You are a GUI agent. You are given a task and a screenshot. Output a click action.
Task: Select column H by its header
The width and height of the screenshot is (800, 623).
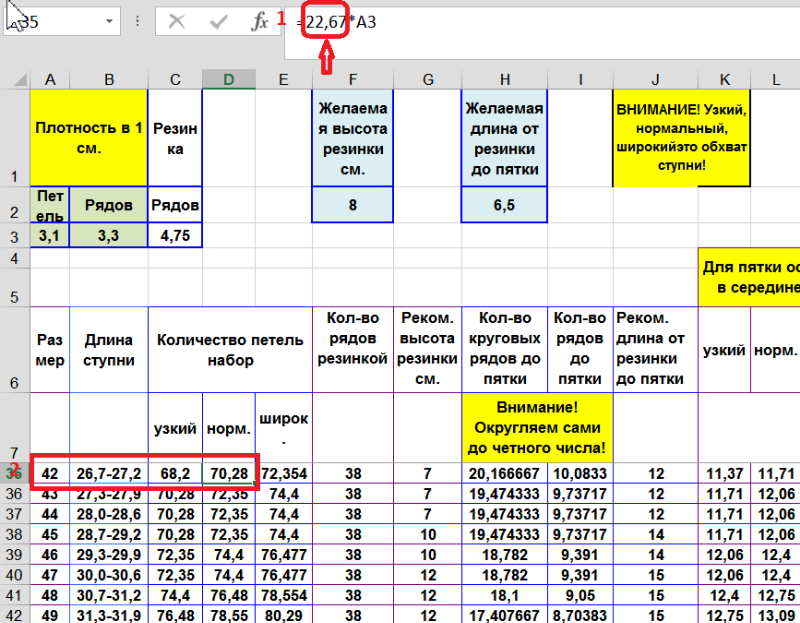point(504,79)
